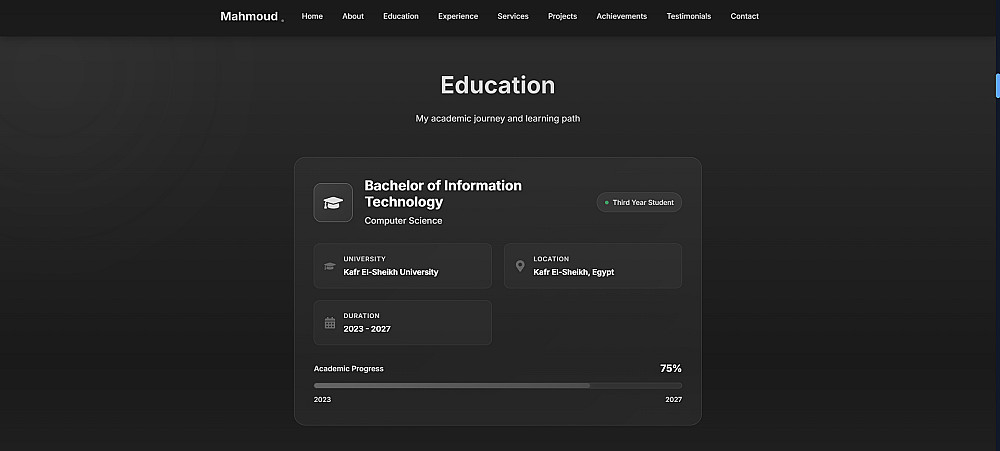The image size is (1000, 451).
Task: Click the LOCATION field label
Action: point(551,259)
